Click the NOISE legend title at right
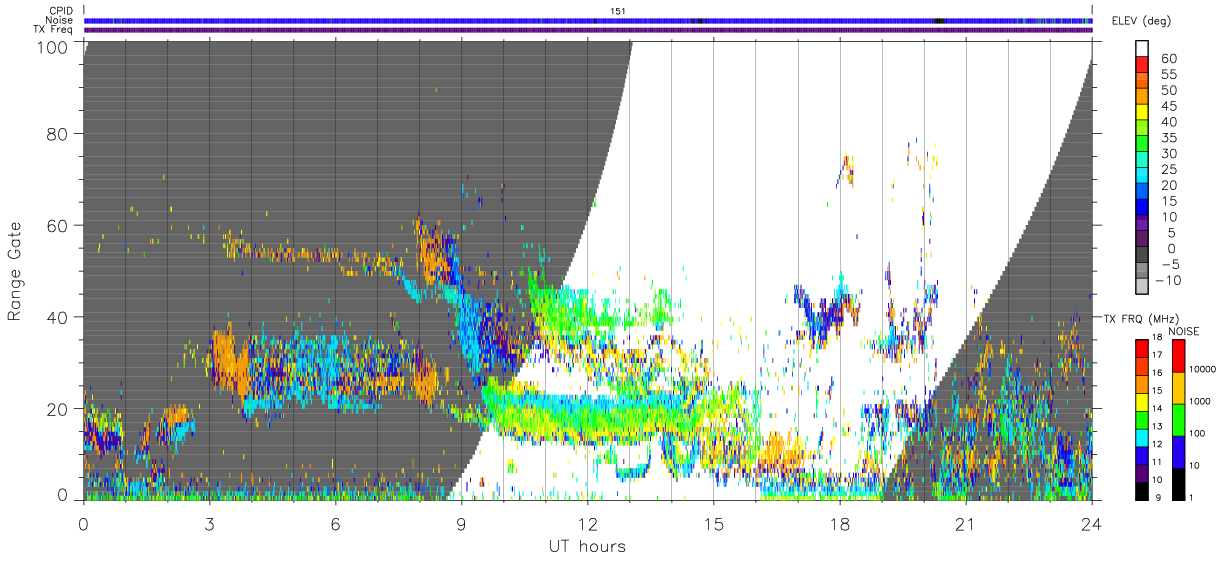 pyautogui.click(x=1184, y=331)
